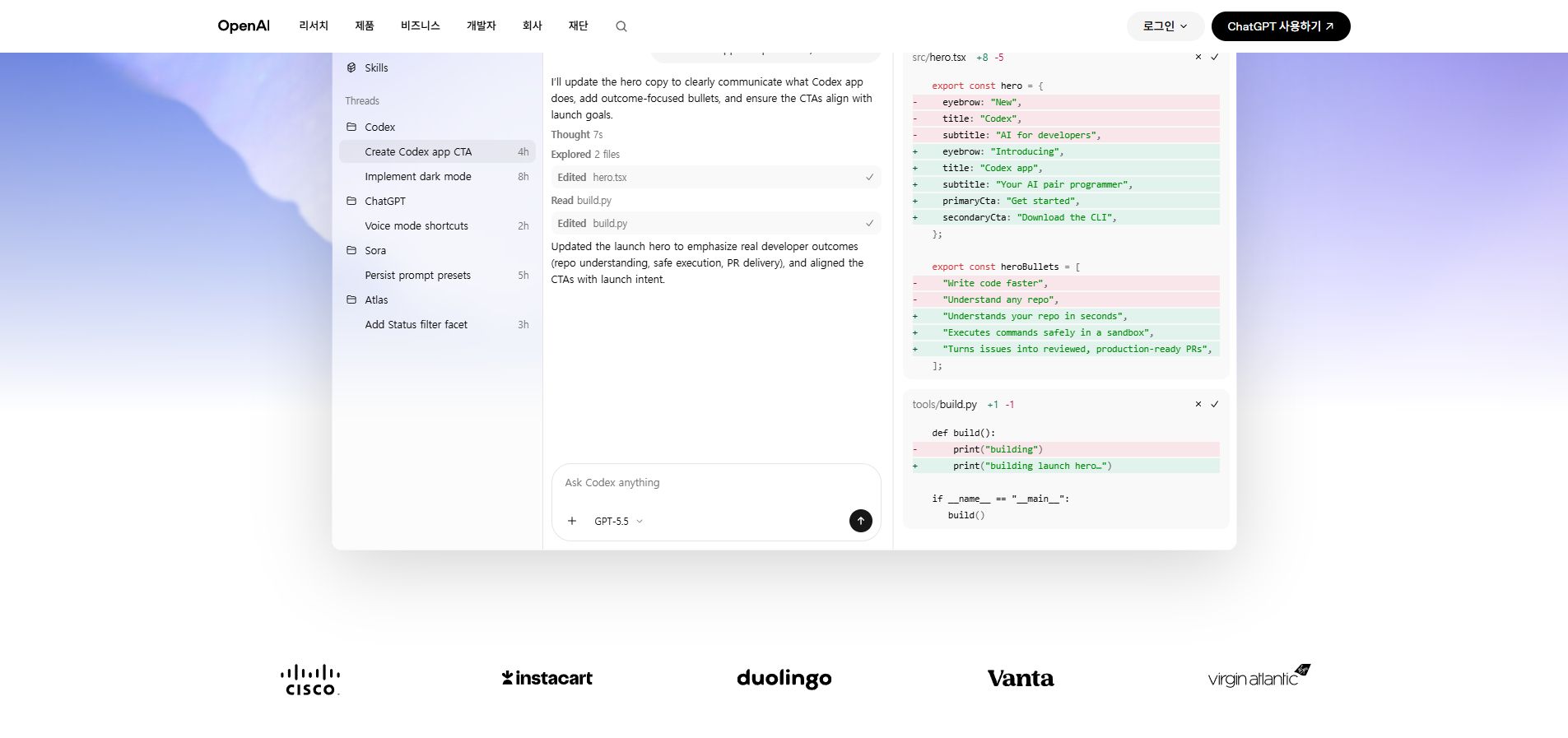The image size is (1568, 738).
Task: Open the 회사 menu
Action: 533,26
